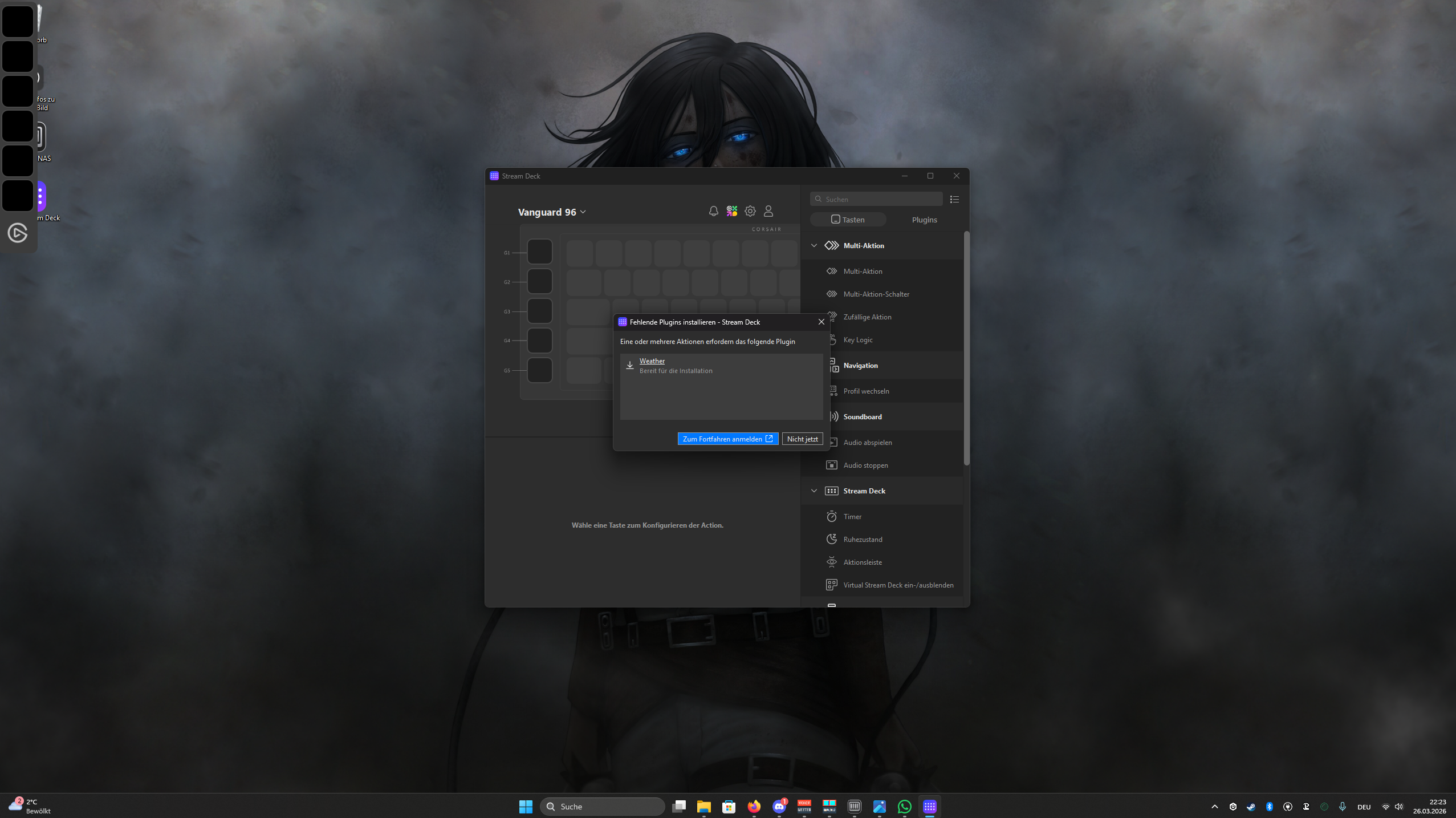Click the Nicht jetzt button
This screenshot has width=1456, height=818.
tap(802, 439)
